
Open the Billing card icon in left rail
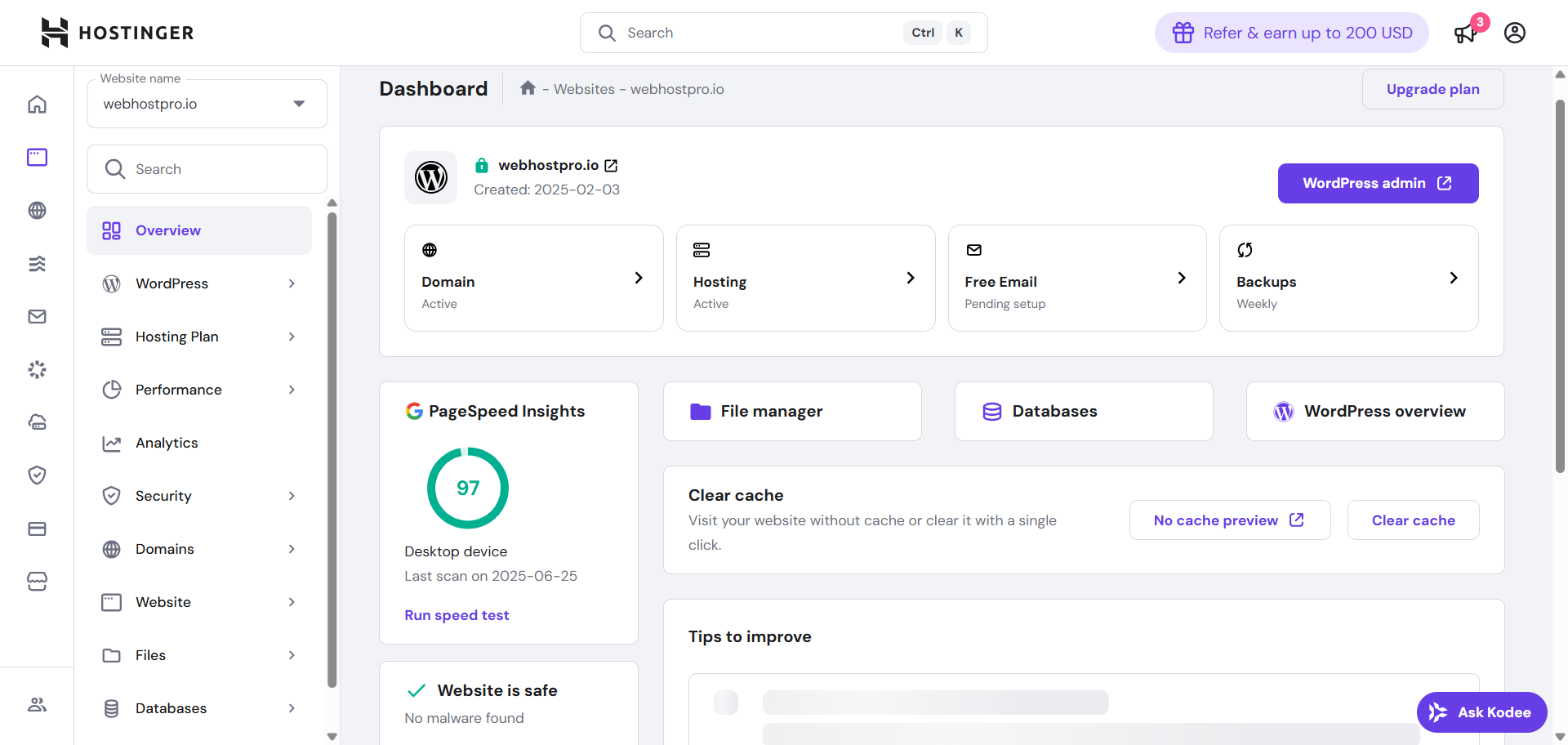37,529
